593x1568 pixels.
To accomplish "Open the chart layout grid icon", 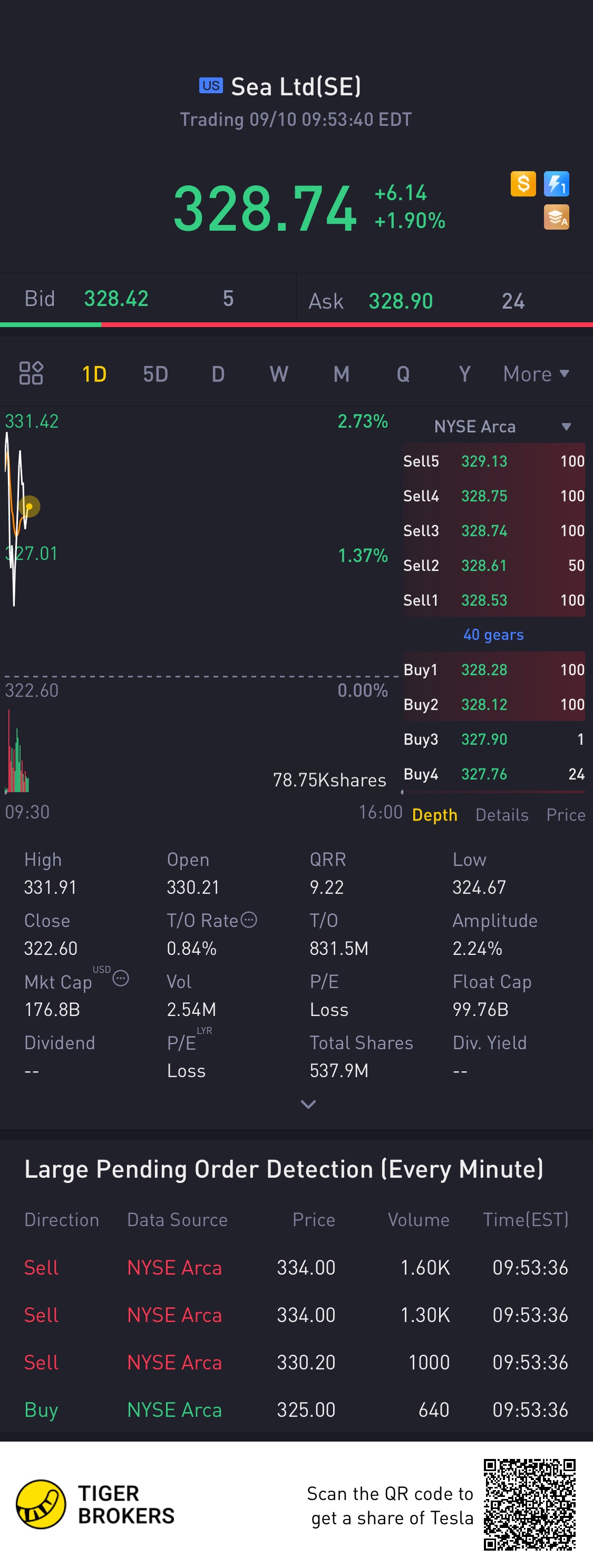I will pyautogui.click(x=31, y=373).
